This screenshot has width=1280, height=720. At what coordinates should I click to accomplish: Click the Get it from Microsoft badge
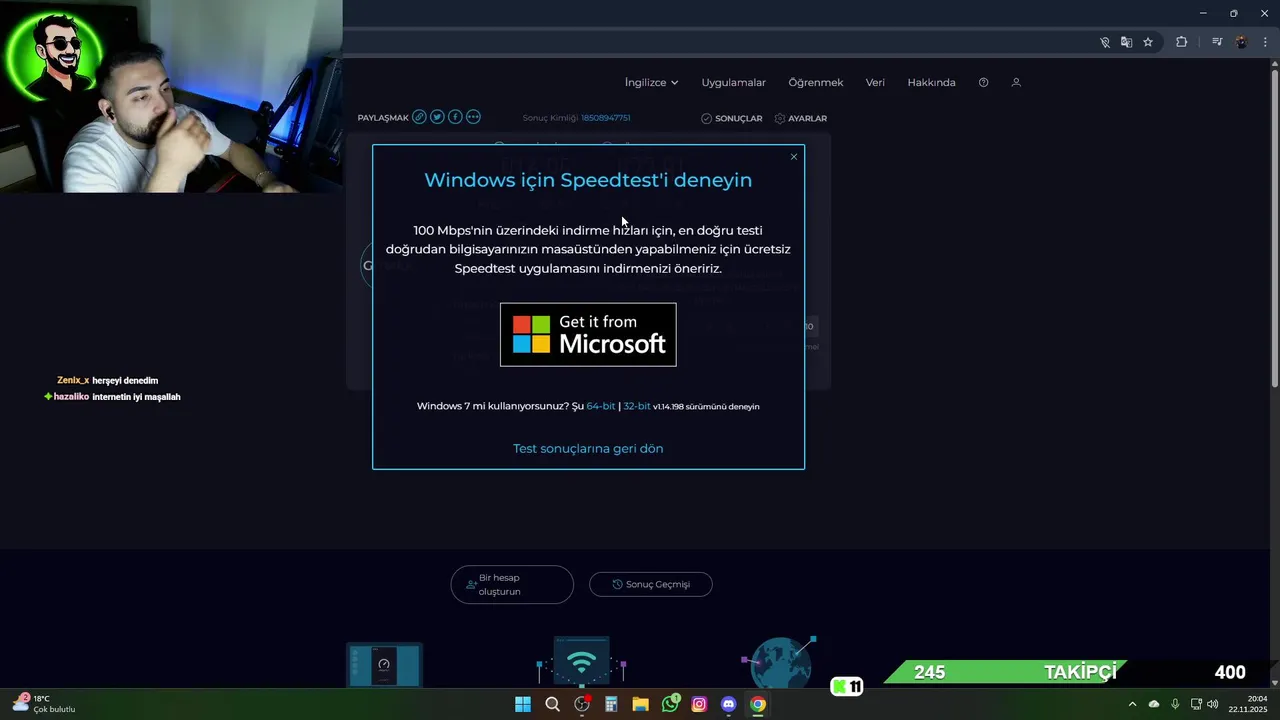pos(588,335)
